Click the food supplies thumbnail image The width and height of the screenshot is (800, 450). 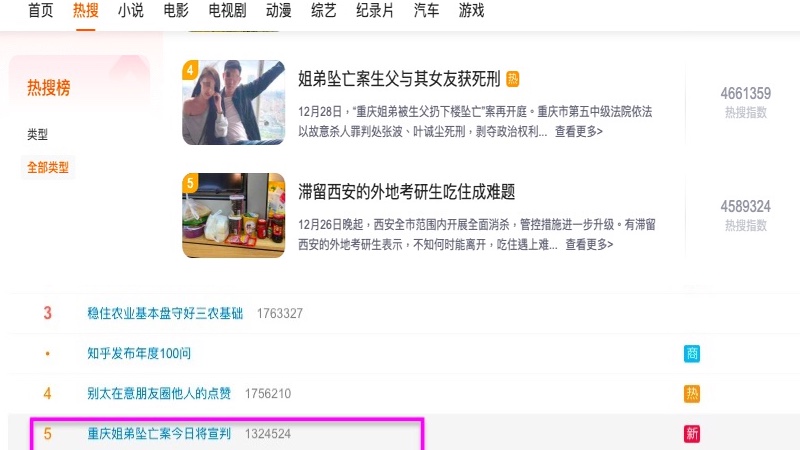point(234,215)
